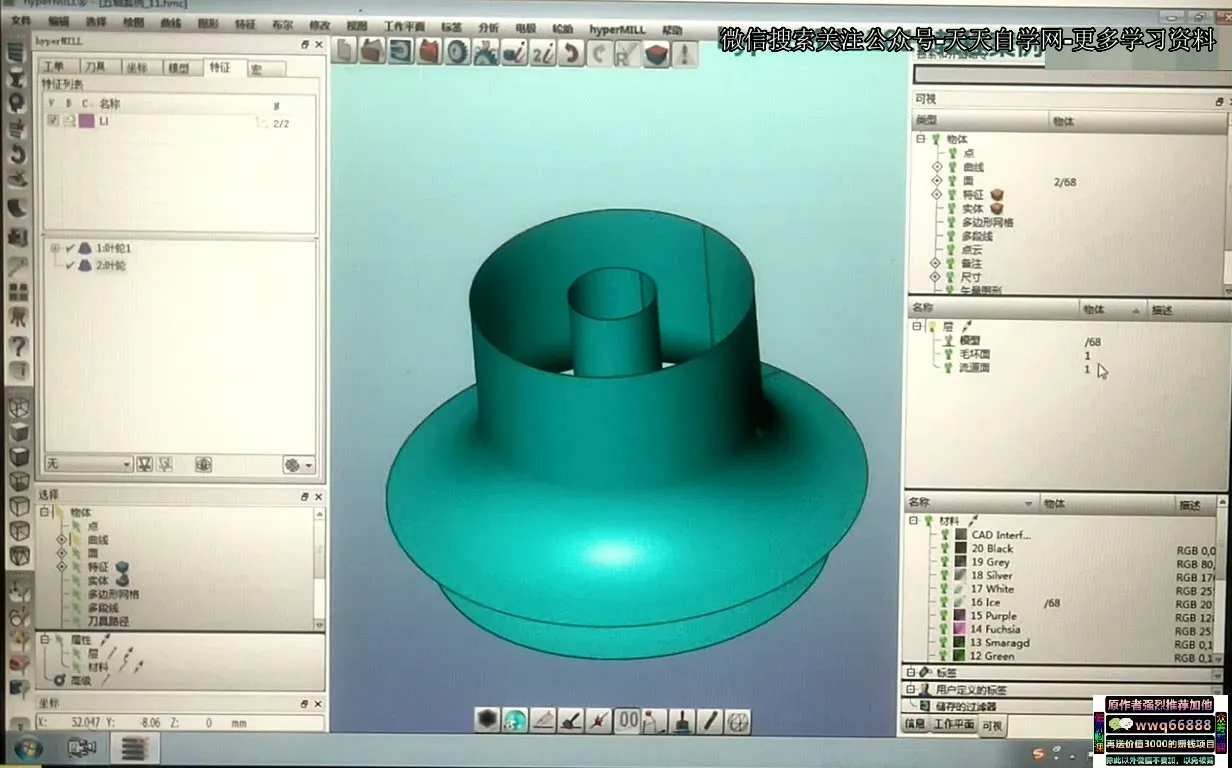1232x768 pixels.
Task: Expand the 1:叶轮1 tree node
Action: click(55, 248)
